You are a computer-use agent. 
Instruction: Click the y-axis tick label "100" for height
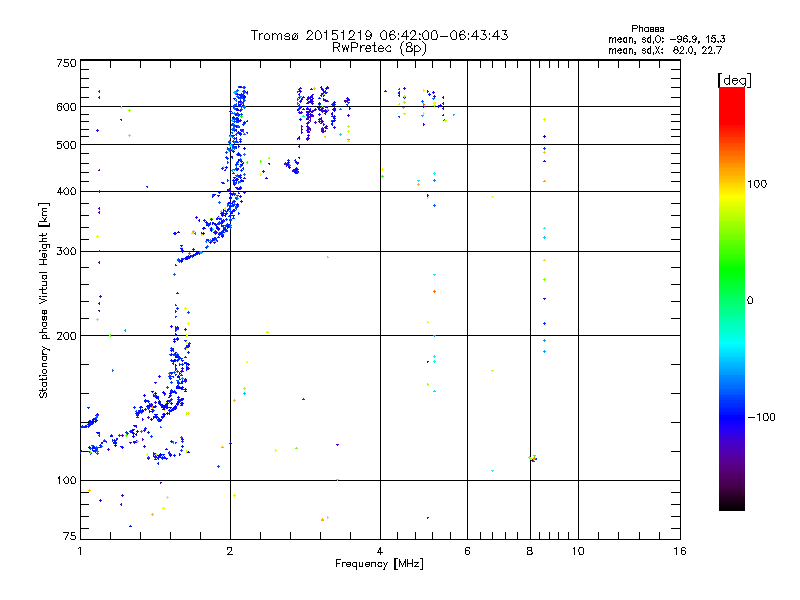pyautogui.click(x=66, y=480)
